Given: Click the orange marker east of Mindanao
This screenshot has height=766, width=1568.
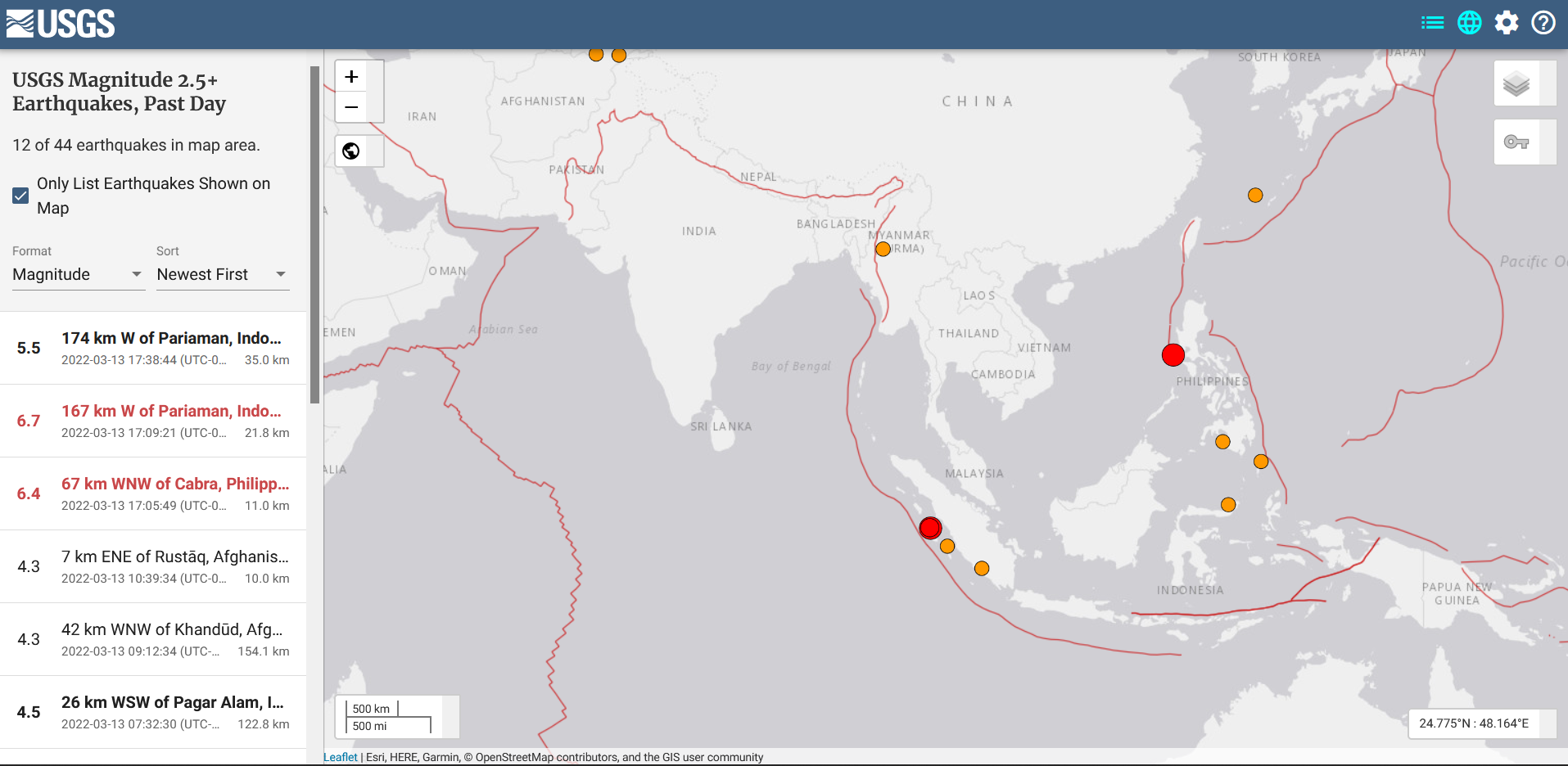Looking at the screenshot, I should pos(1261,462).
